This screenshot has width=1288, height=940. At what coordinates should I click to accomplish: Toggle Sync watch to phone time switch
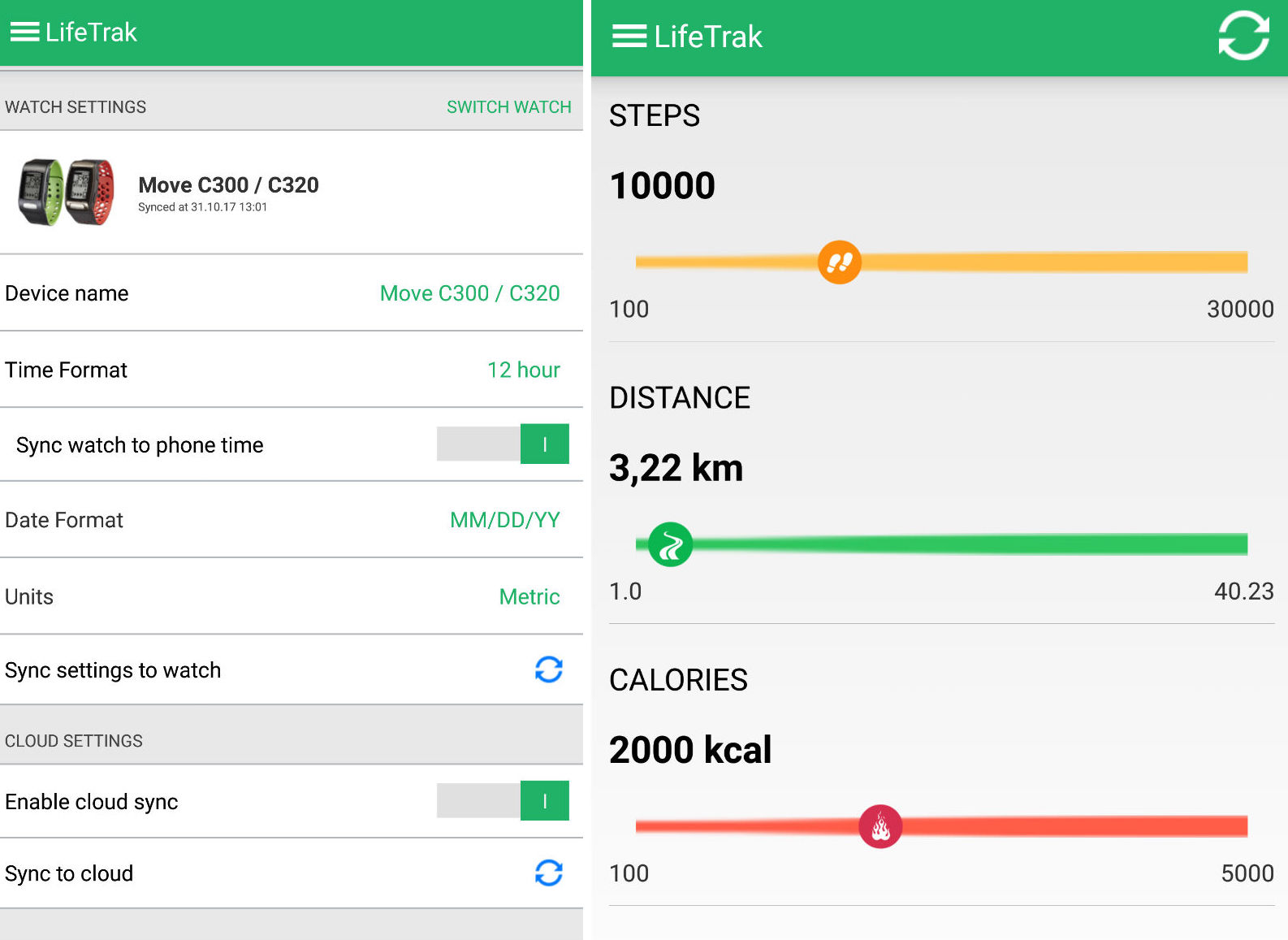tap(503, 444)
